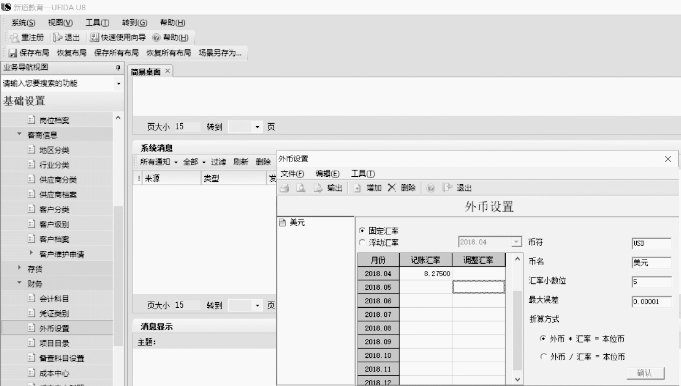681x386 pixels.
Task: Open 客户档案 in navigation tree
Action: tap(54, 239)
